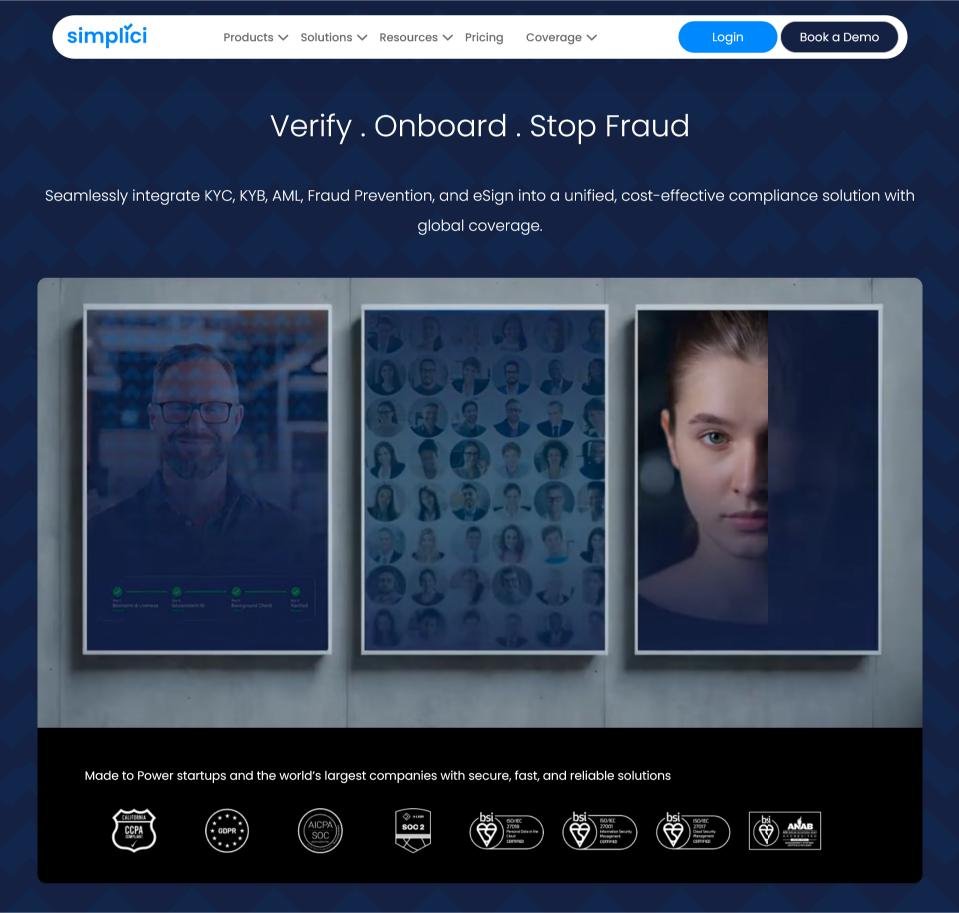Click the Simplici logo
959x913 pixels.
[107, 36]
